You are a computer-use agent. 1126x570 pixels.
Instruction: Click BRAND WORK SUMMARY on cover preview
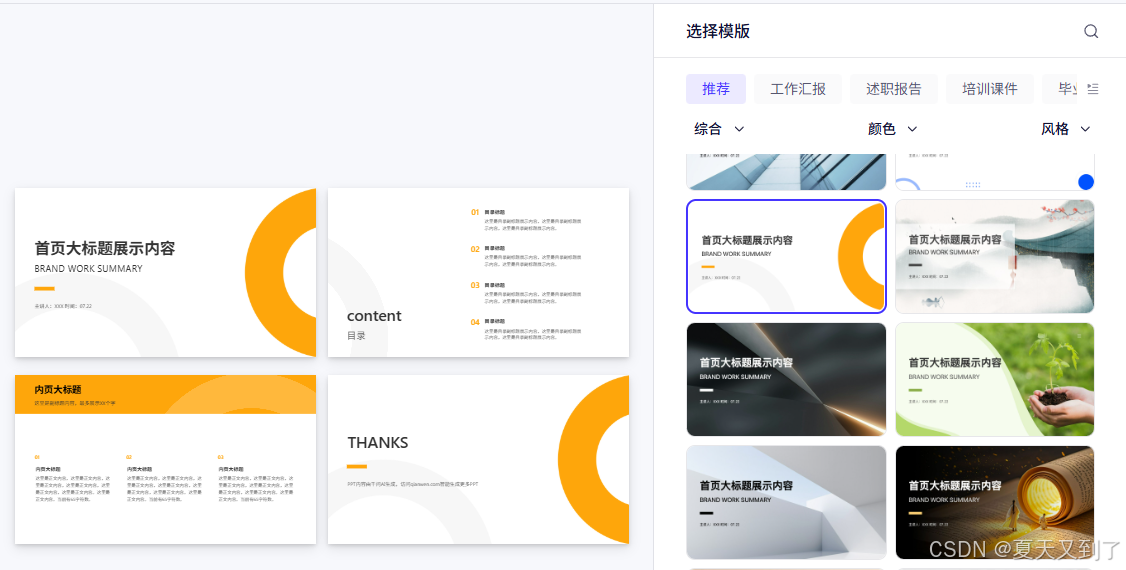coord(88,268)
